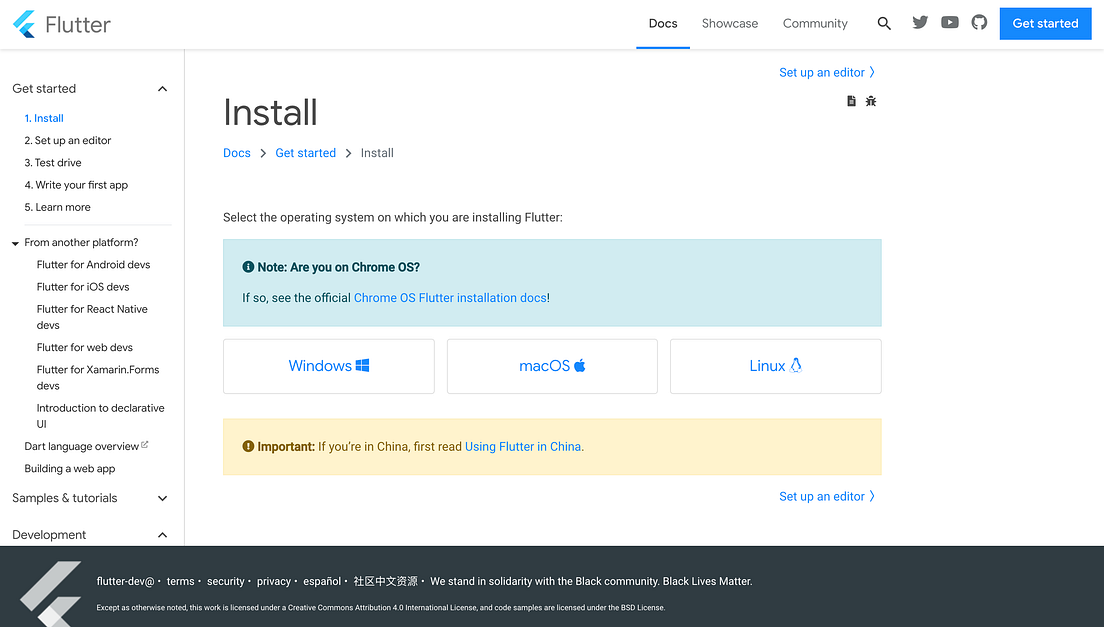Open the Chrome OS Flutter installation docs link
1104x627 pixels.
[450, 297]
